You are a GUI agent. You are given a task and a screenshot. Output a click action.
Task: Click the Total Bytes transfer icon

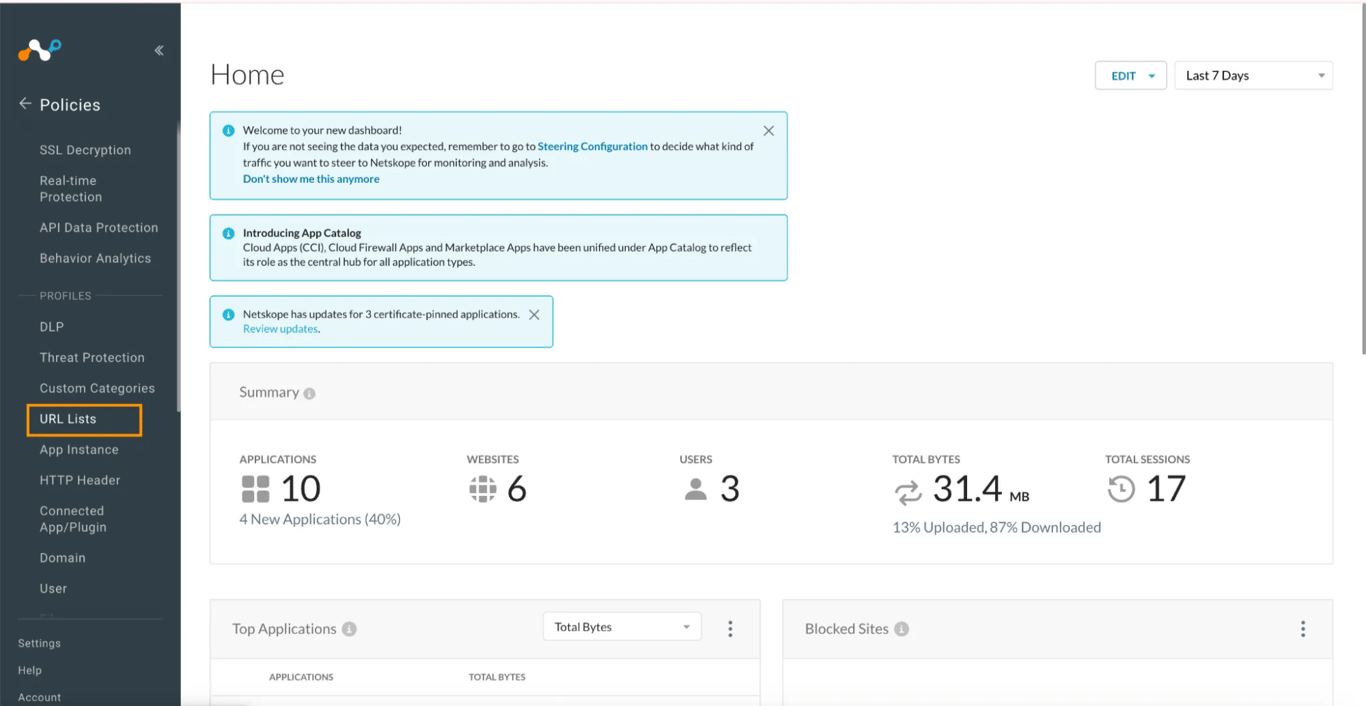click(908, 492)
